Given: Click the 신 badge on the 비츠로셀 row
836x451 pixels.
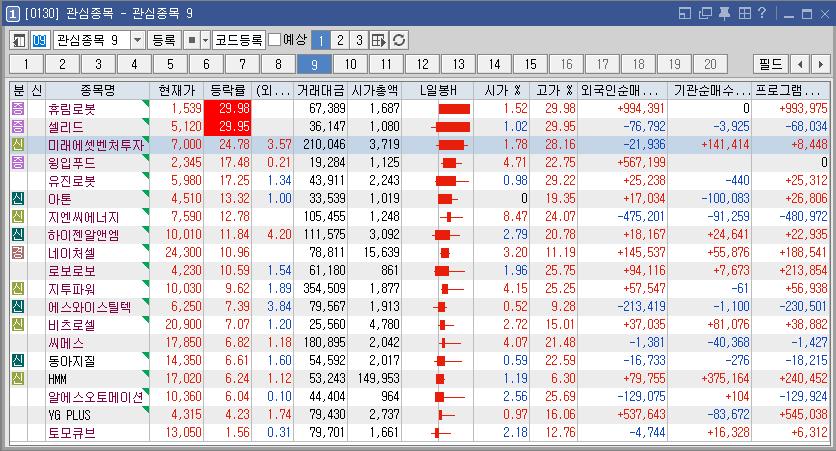Looking at the screenshot, I should [x=18, y=325].
